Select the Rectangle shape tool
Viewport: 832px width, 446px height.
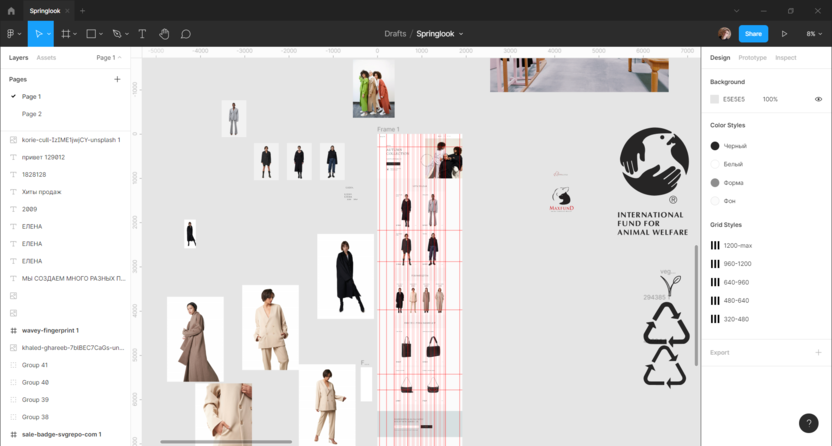point(91,34)
